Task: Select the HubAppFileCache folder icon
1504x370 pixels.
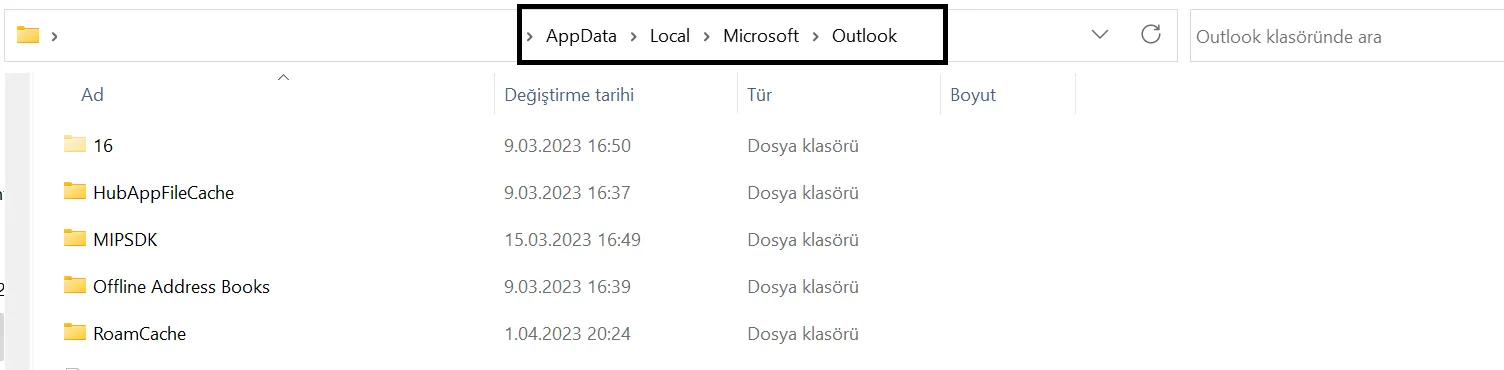Action: [75, 192]
